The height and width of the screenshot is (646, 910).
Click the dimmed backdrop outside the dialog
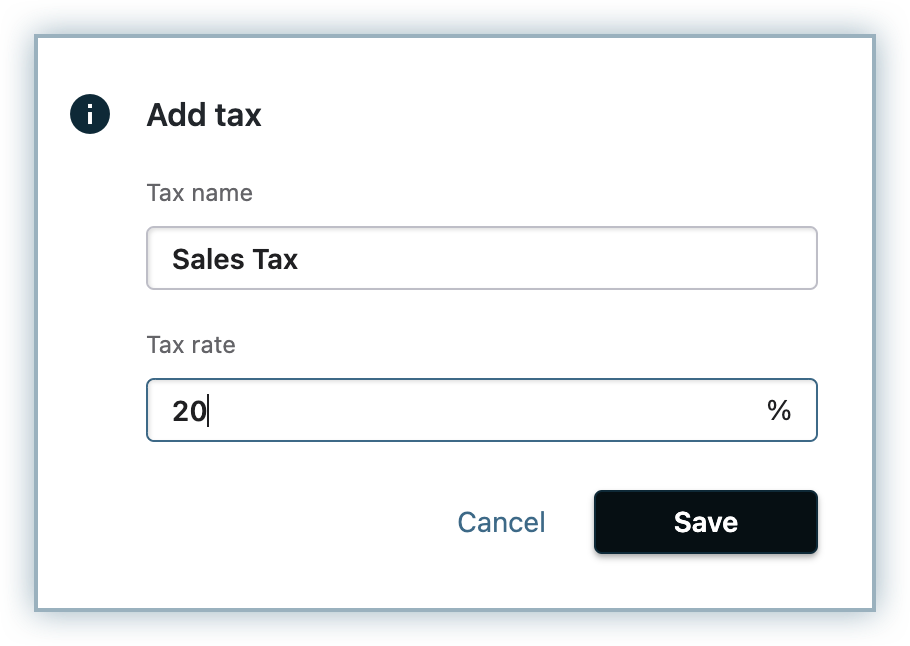click(18, 320)
